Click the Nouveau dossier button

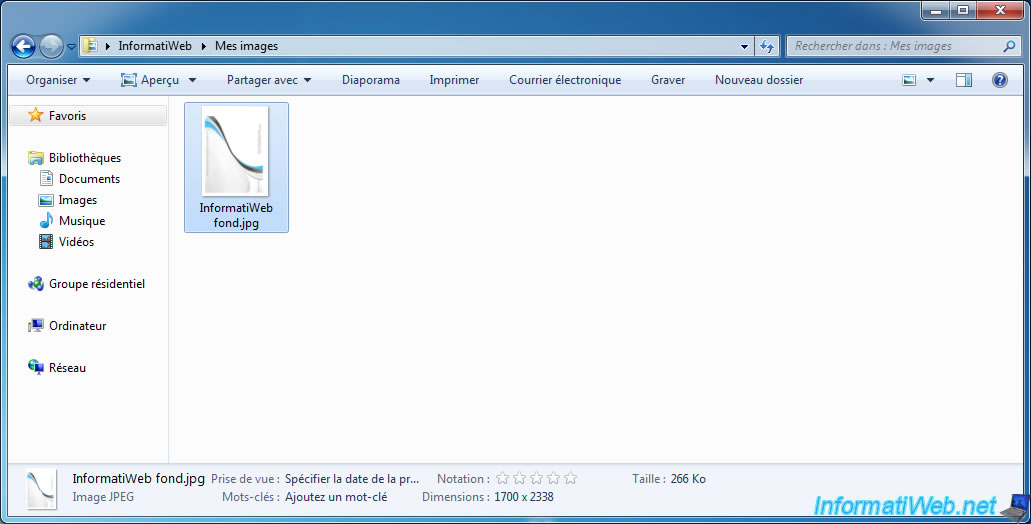758,80
